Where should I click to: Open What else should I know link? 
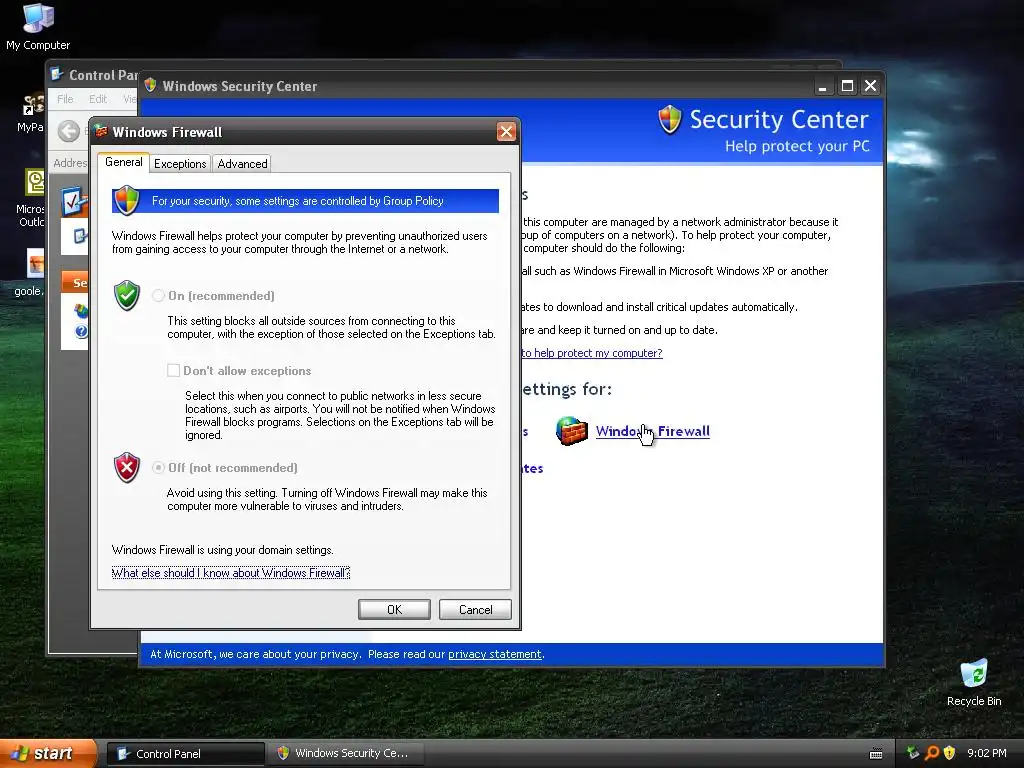tap(231, 573)
